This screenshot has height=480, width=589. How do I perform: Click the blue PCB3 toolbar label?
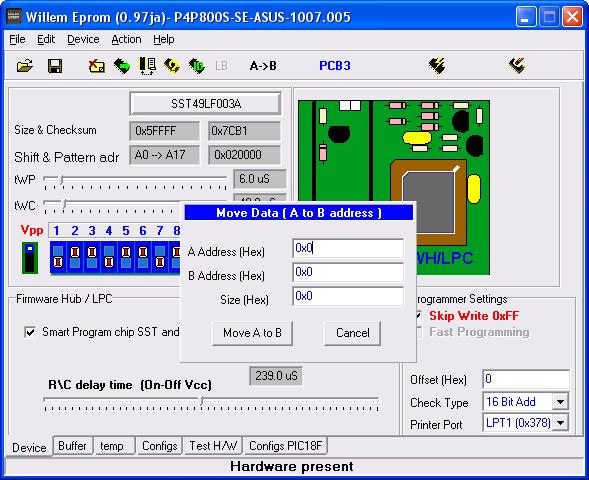(335, 66)
